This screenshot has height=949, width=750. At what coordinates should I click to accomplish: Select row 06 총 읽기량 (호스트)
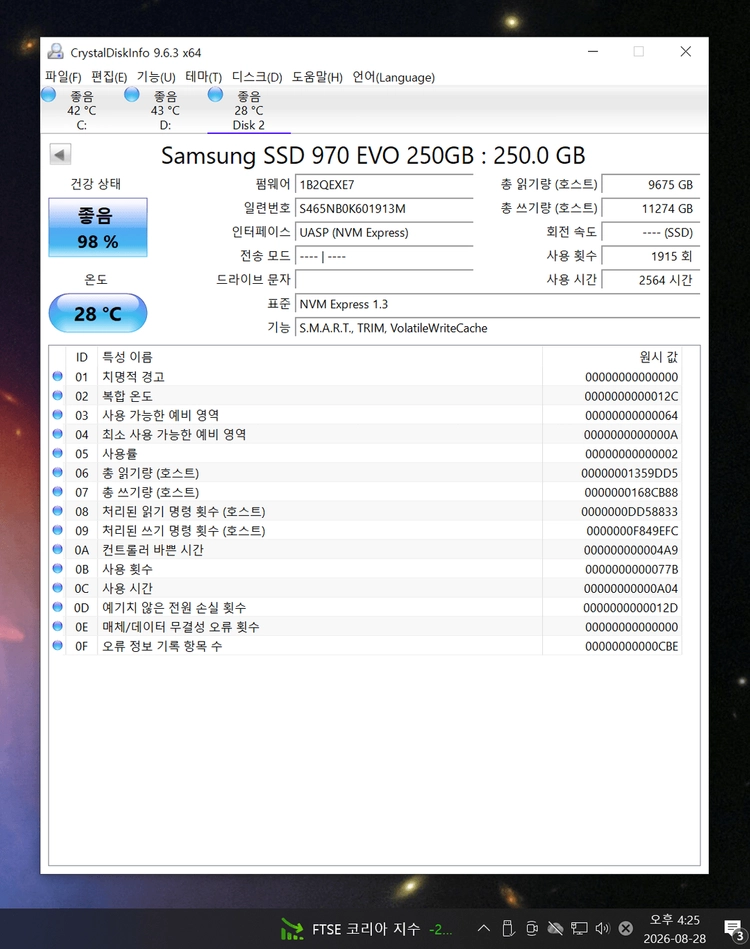(x=366, y=473)
